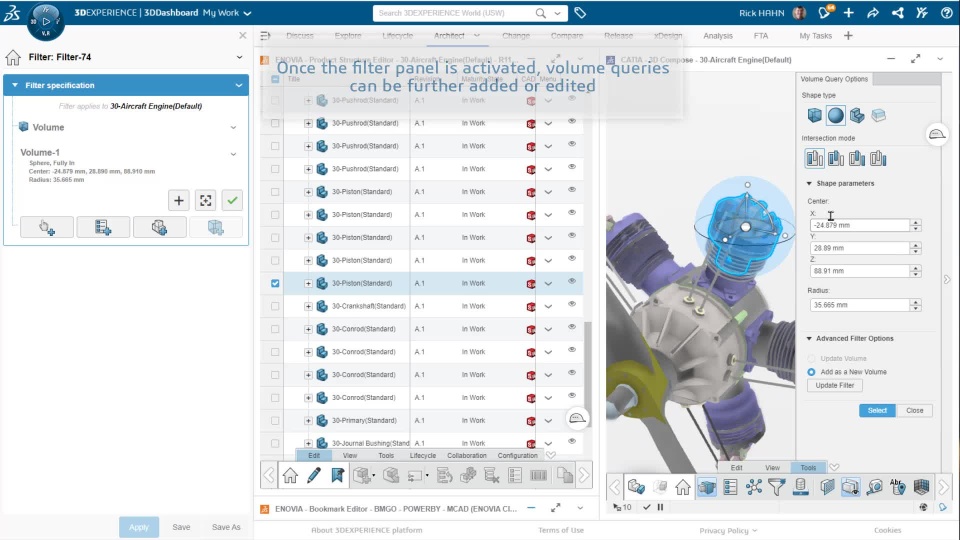Click the Save As button

[226, 527]
